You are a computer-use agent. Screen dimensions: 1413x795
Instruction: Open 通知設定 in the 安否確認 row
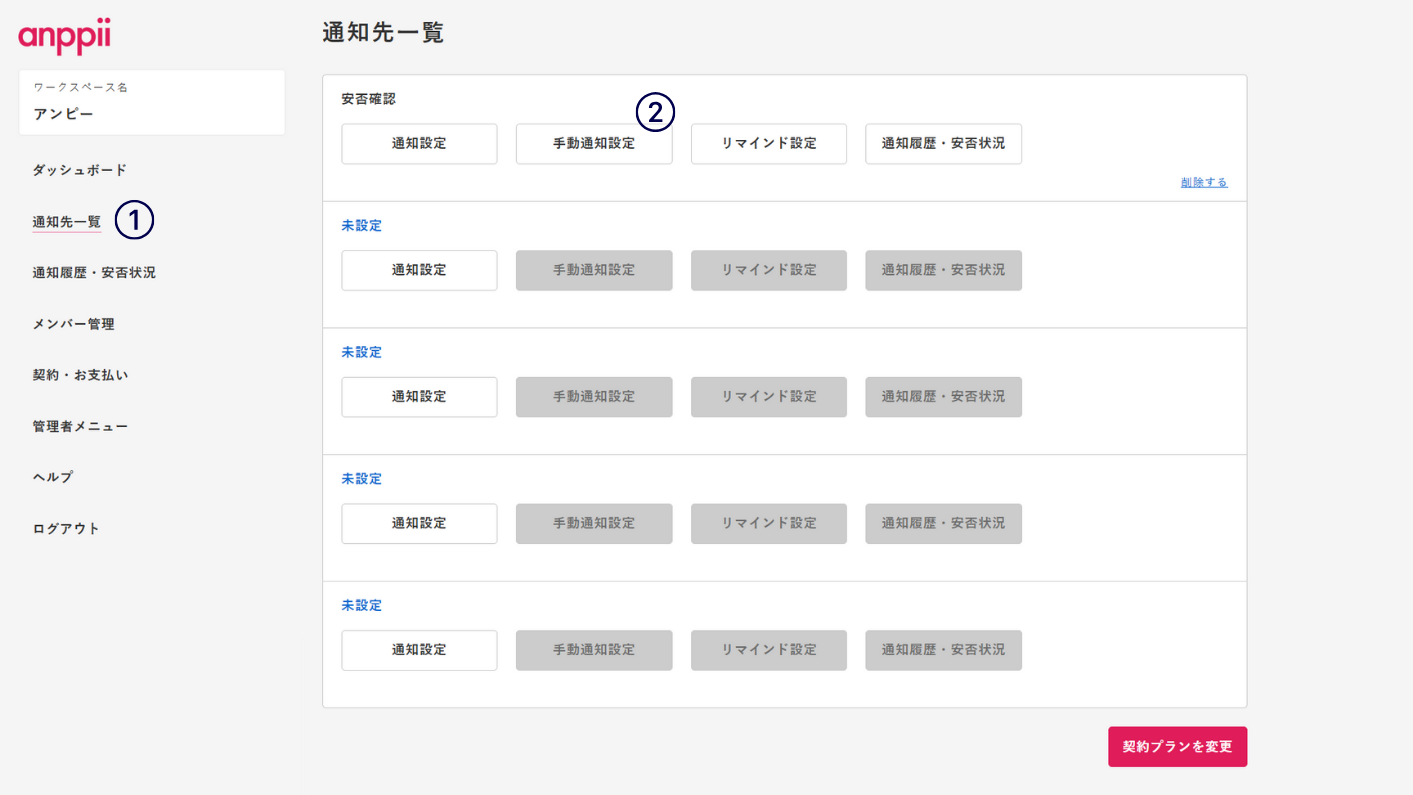(x=419, y=144)
